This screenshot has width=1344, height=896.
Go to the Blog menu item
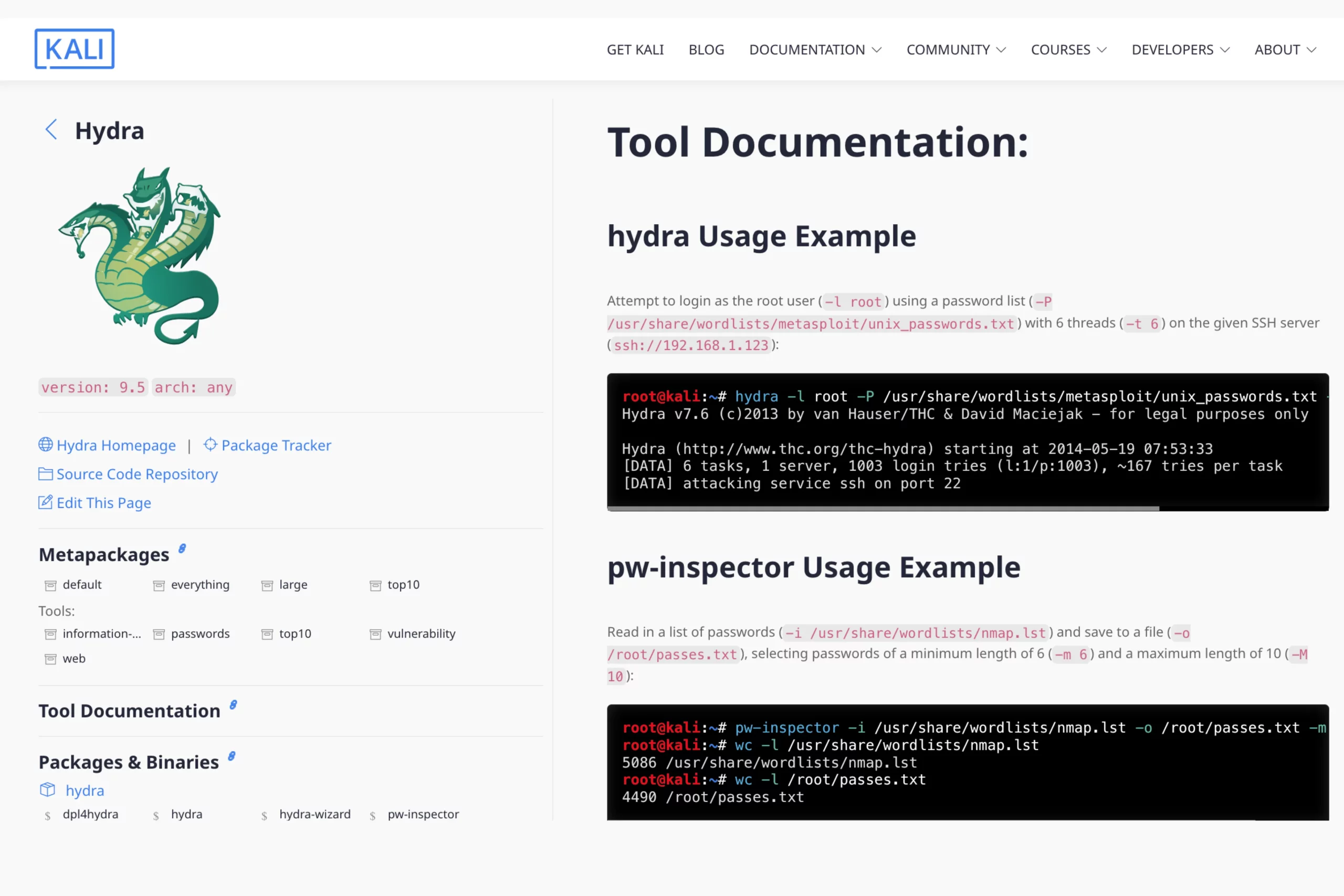pyautogui.click(x=706, y=50)
